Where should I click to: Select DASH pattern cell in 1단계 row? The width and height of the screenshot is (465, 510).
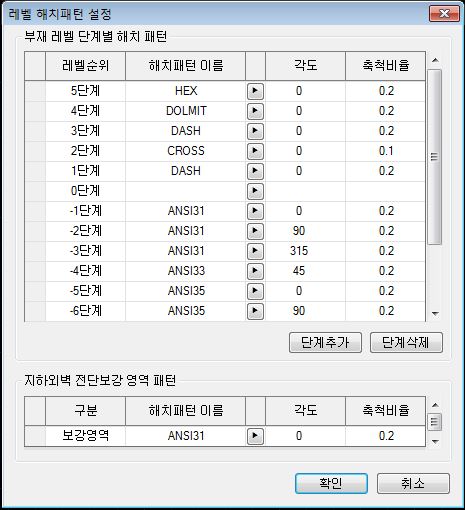[185, 171]
